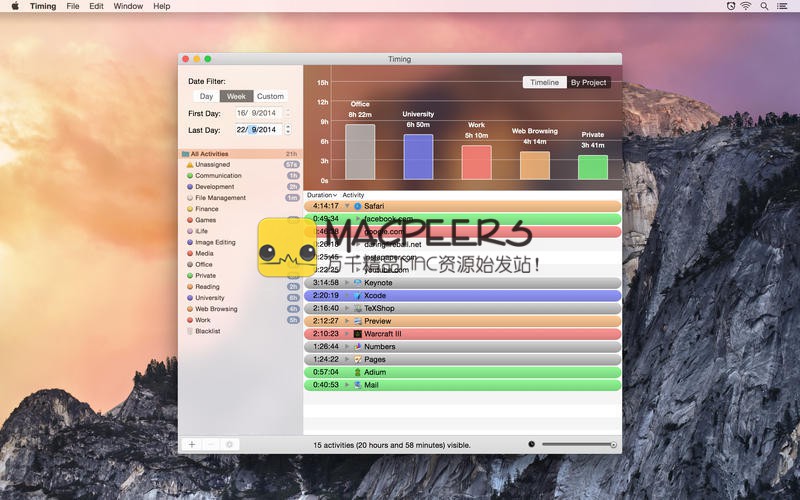Open Time Machine menu bar icon
800x500 pixels.
point(731,6)
